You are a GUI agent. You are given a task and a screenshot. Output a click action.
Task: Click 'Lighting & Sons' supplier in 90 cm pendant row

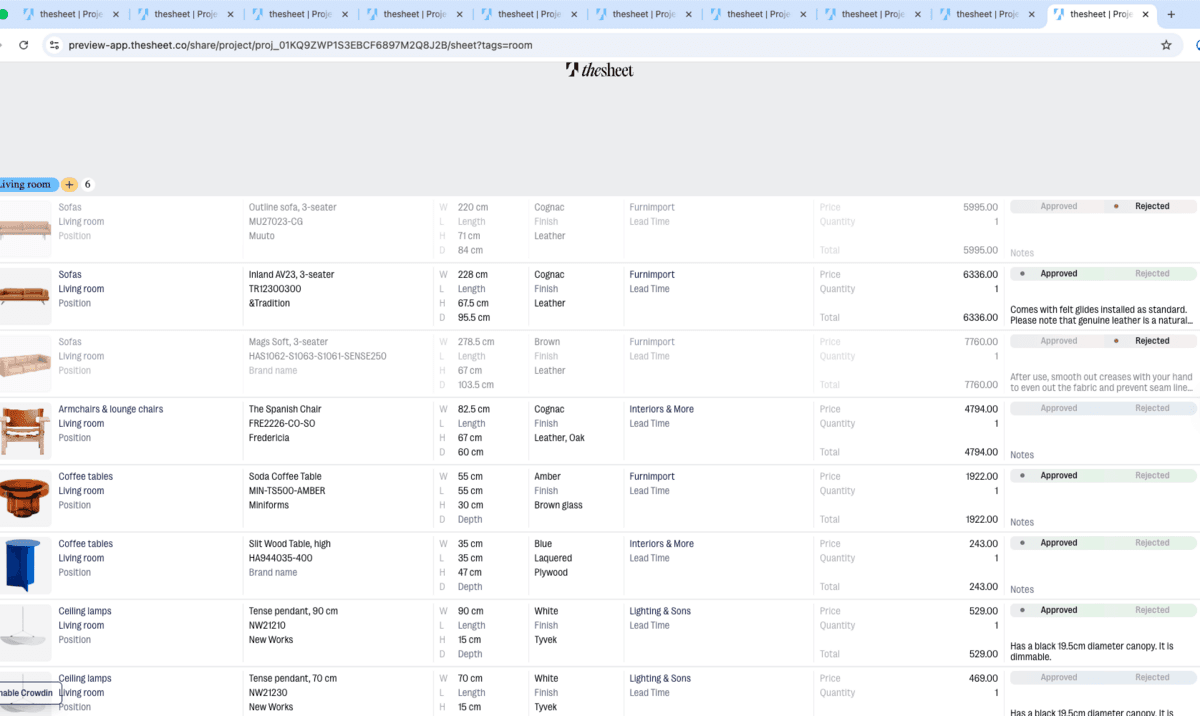coord(660,611)
